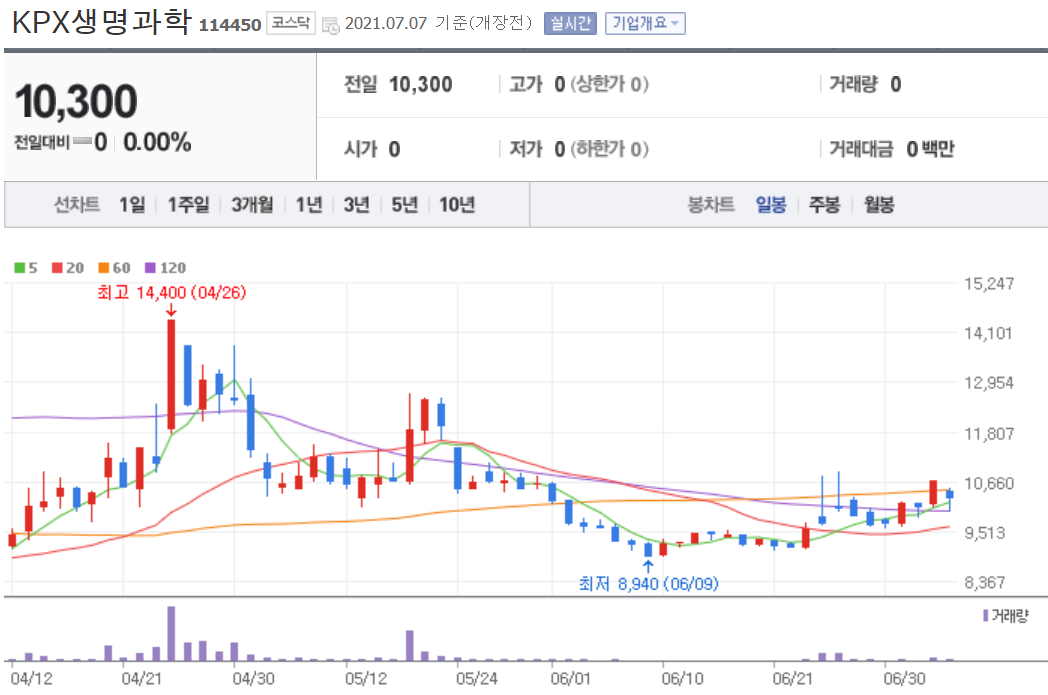This screenshot has width=1048, height=695.
Task: Click the 봉차트 section label
Action: pyautogui.click(x=711, y=204)
